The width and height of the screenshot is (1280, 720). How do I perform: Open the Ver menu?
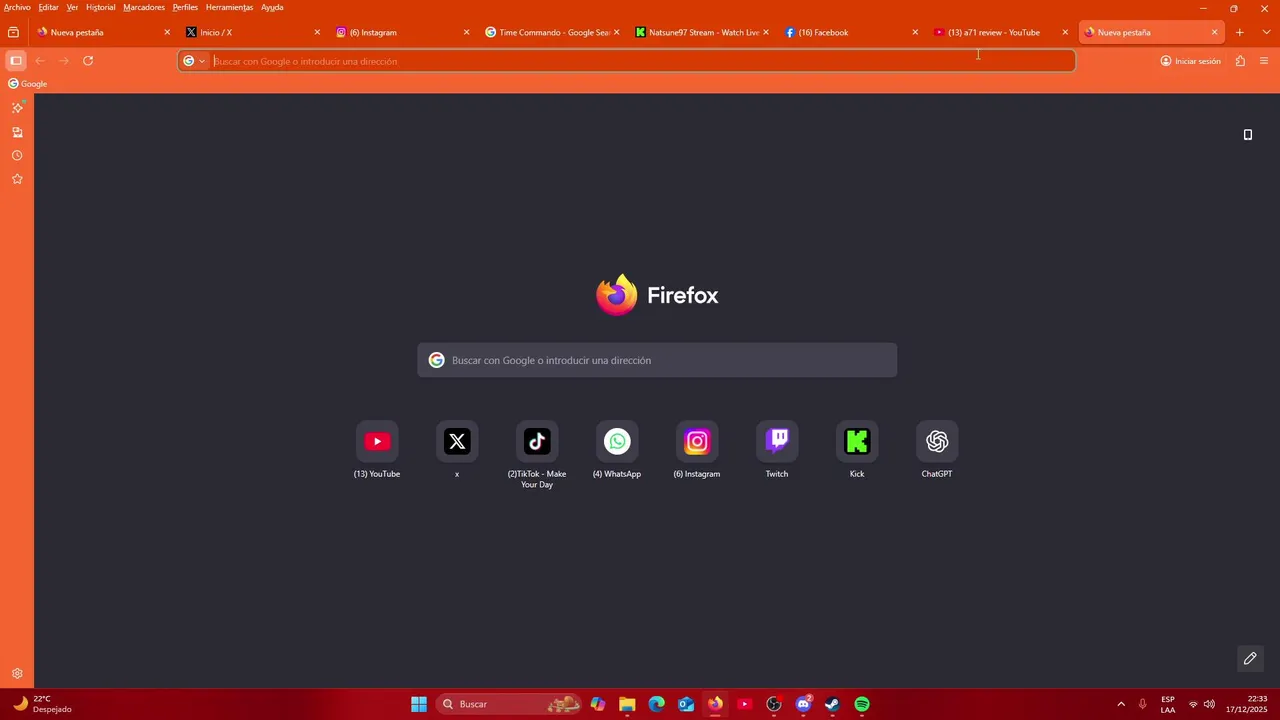tap(72, 7)
